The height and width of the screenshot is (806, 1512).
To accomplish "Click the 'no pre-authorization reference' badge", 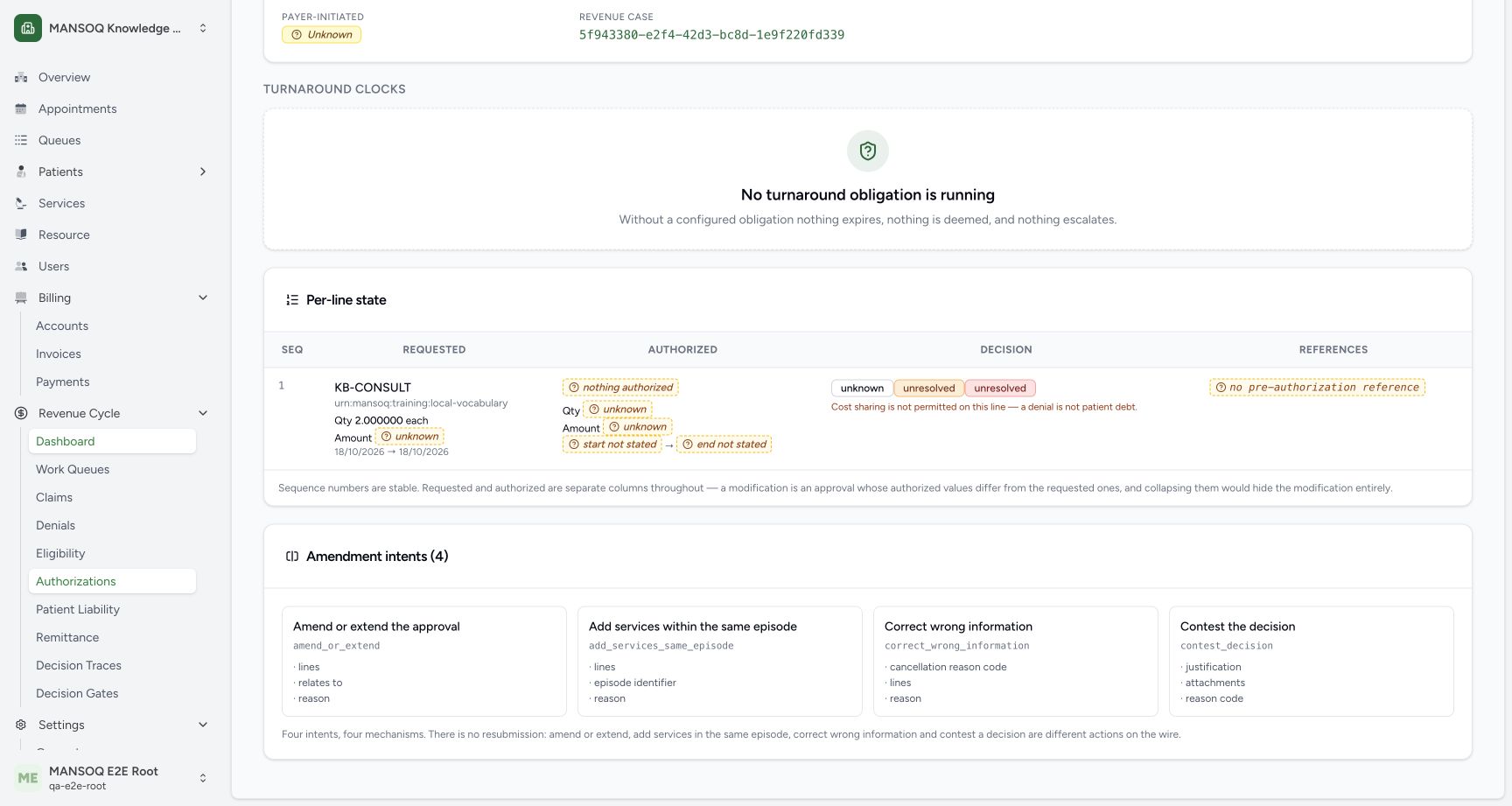I will tap(1317, 388).
